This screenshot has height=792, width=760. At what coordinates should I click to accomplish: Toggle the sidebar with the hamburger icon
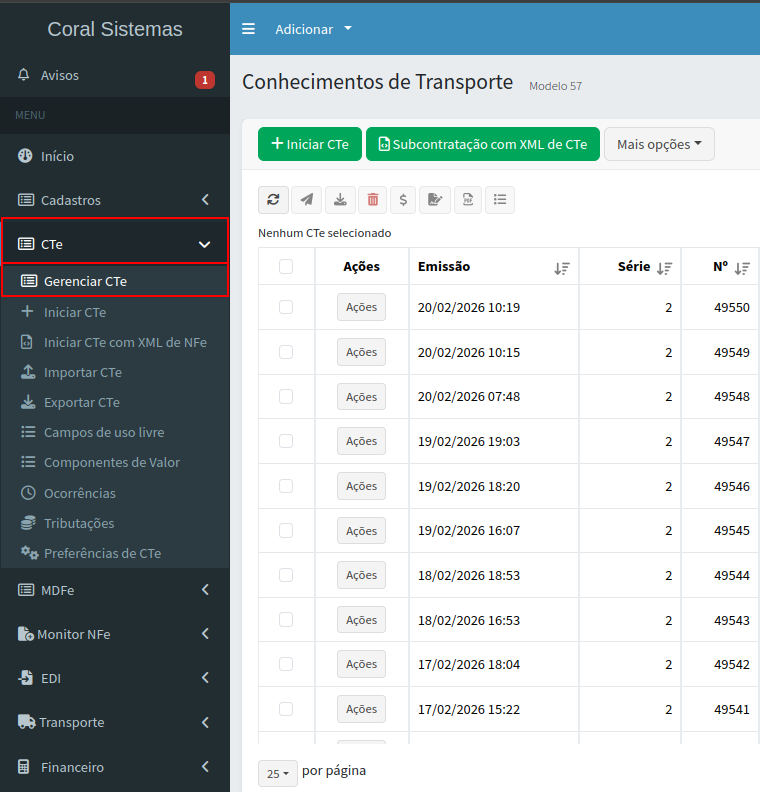248,29
